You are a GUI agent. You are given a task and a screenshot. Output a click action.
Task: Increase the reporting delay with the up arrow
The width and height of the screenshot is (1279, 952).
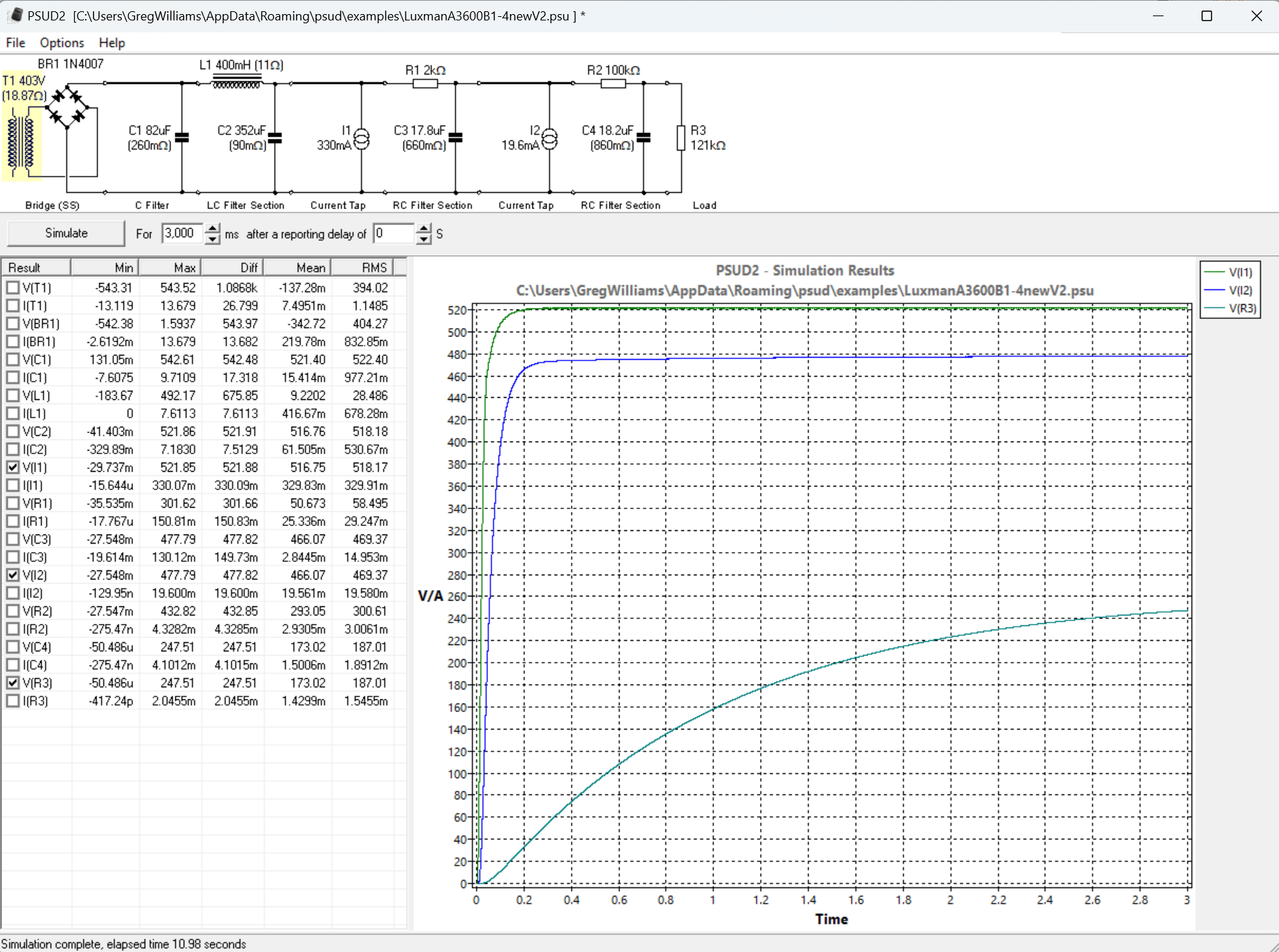[x=423, y=228]
